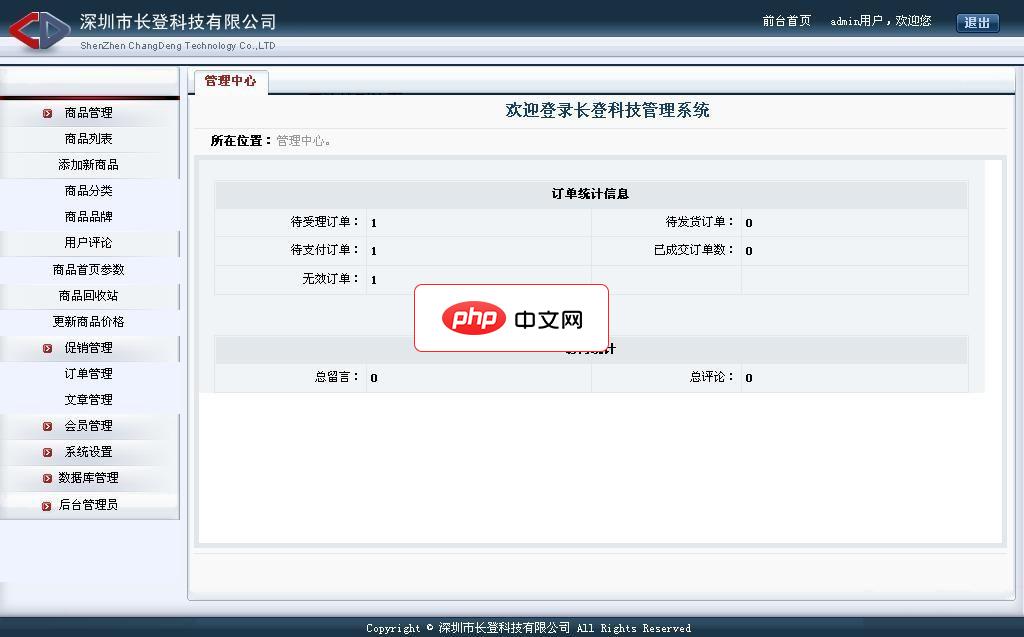Viewport: 1024px width, 637px height.
Task: Open 前台首页 from the top menu
Action: pos(786,20)
